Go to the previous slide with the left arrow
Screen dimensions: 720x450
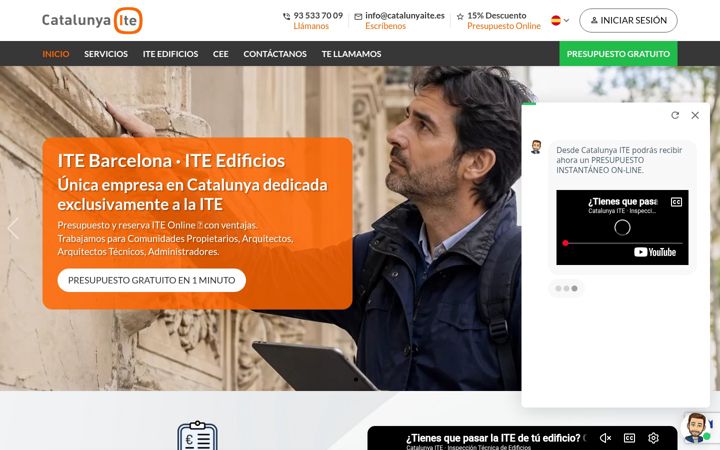pyautogui.click(x=13, y=228)
